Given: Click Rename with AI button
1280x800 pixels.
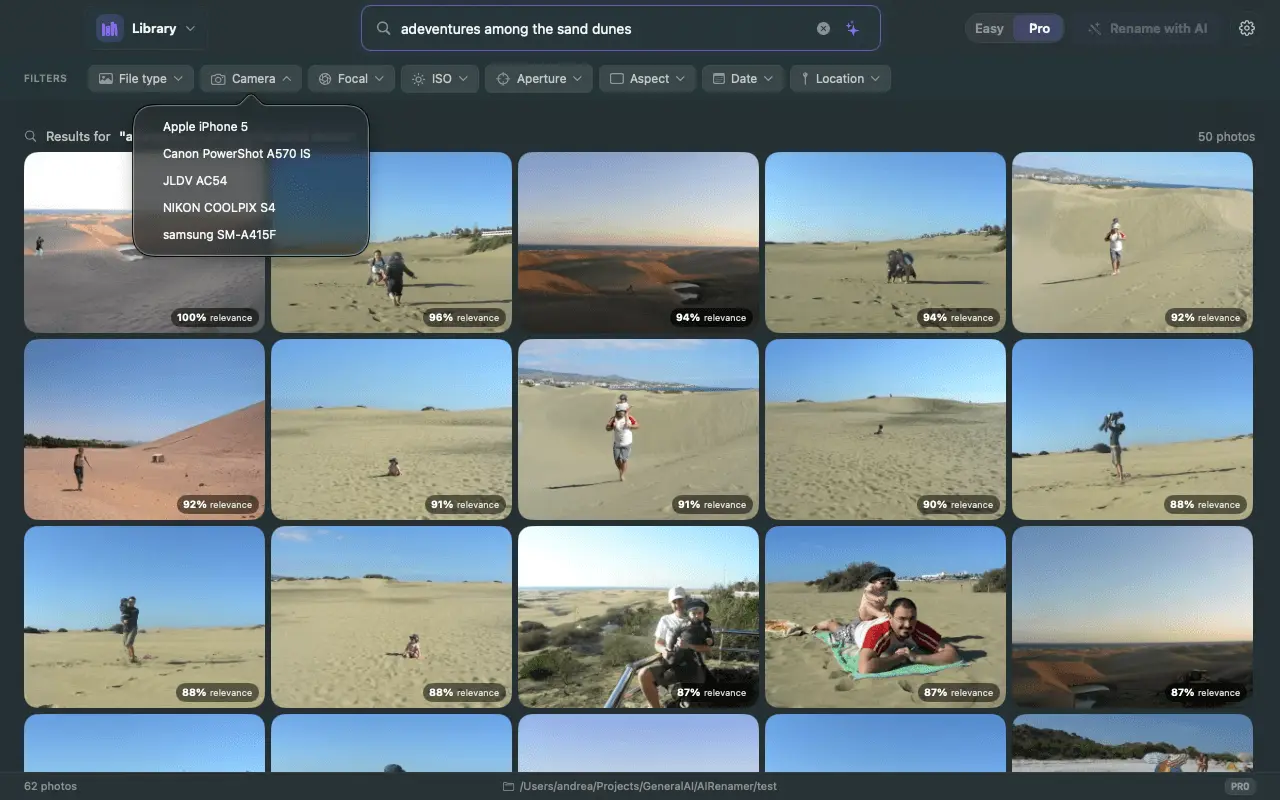Looking at the screenshot, I should click(x=1147, y=28).
